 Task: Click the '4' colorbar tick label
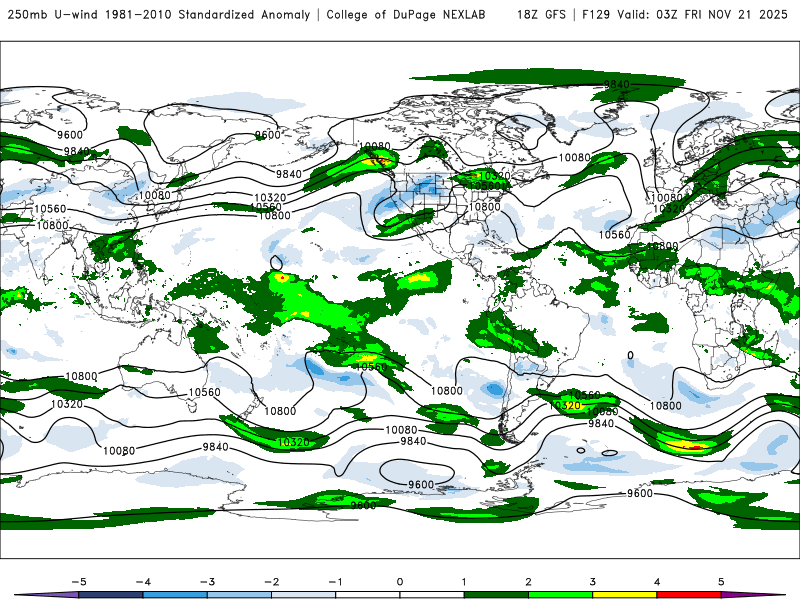click(x=657, y=582)
